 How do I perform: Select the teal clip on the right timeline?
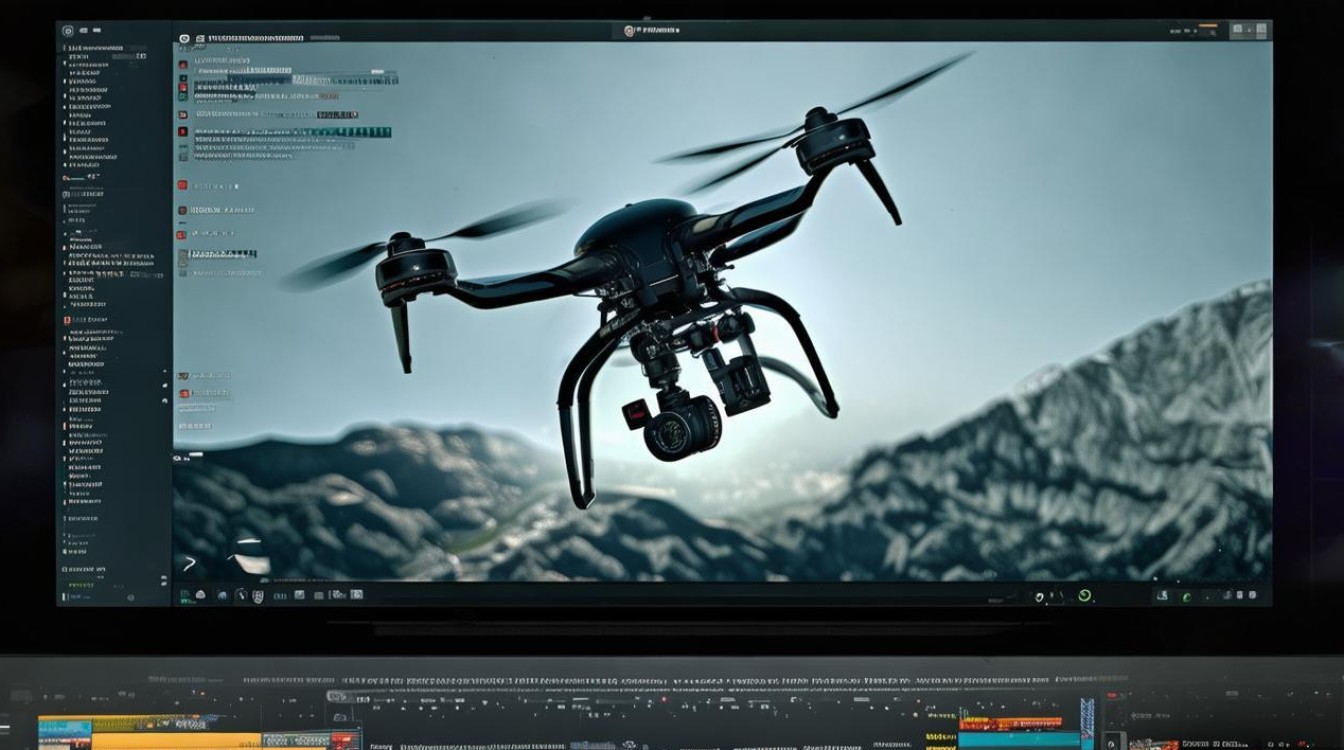[1018, 740]
